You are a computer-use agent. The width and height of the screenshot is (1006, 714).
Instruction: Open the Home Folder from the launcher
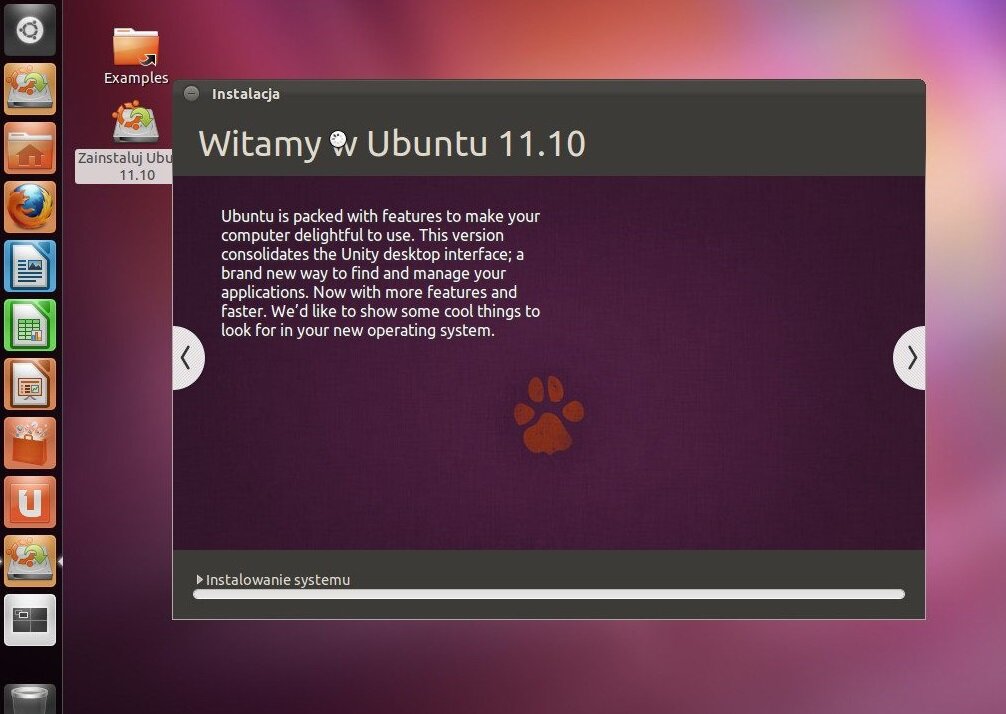(30, 148)
